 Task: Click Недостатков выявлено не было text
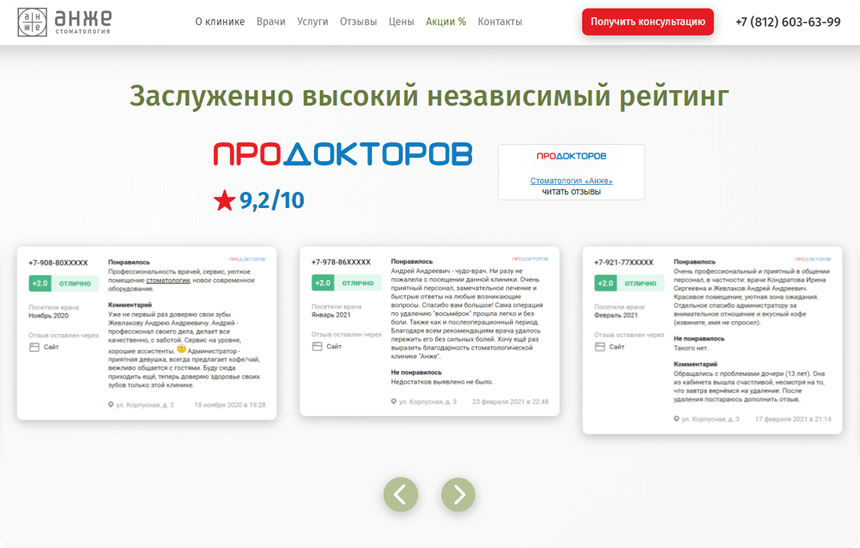(x=442, y=382)
